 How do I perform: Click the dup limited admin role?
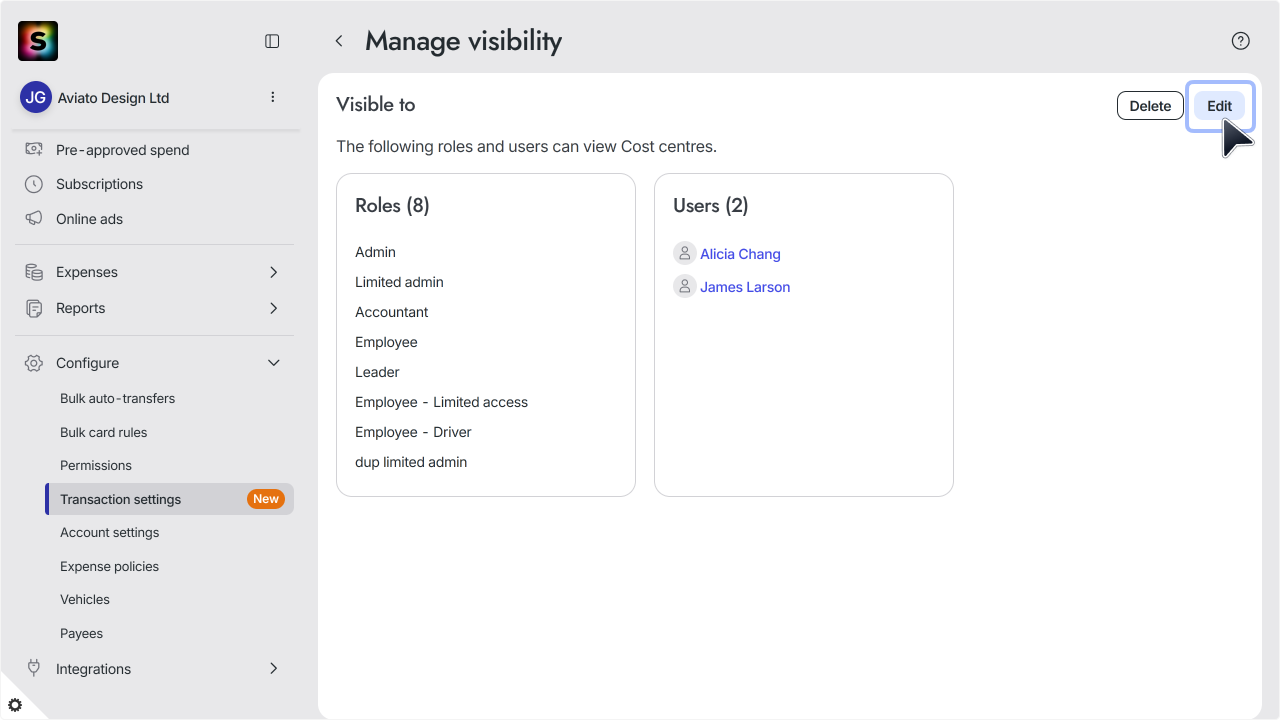point(411,462)
